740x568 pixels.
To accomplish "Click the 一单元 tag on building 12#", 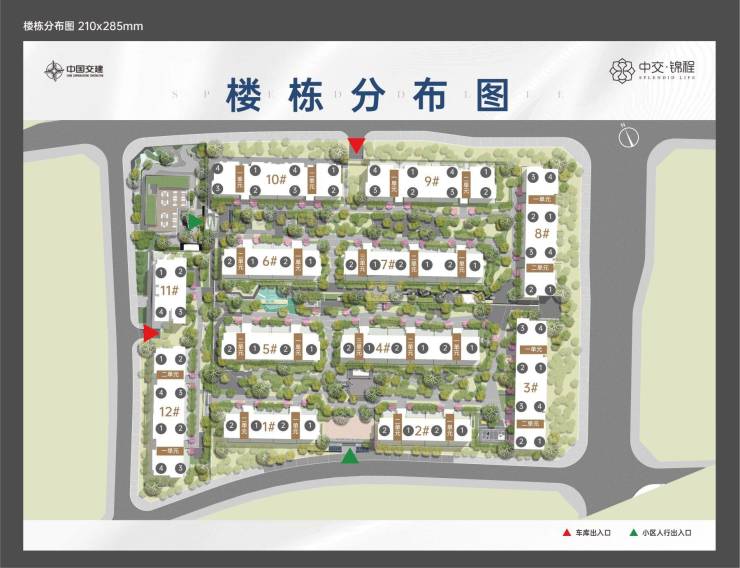I will pos(170,451).
